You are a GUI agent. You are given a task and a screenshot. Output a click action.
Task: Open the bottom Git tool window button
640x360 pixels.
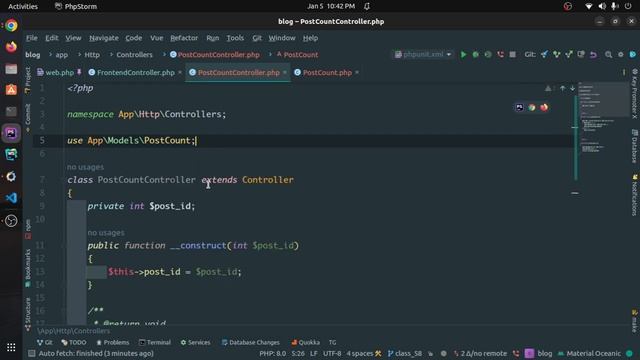coord(44,342)
